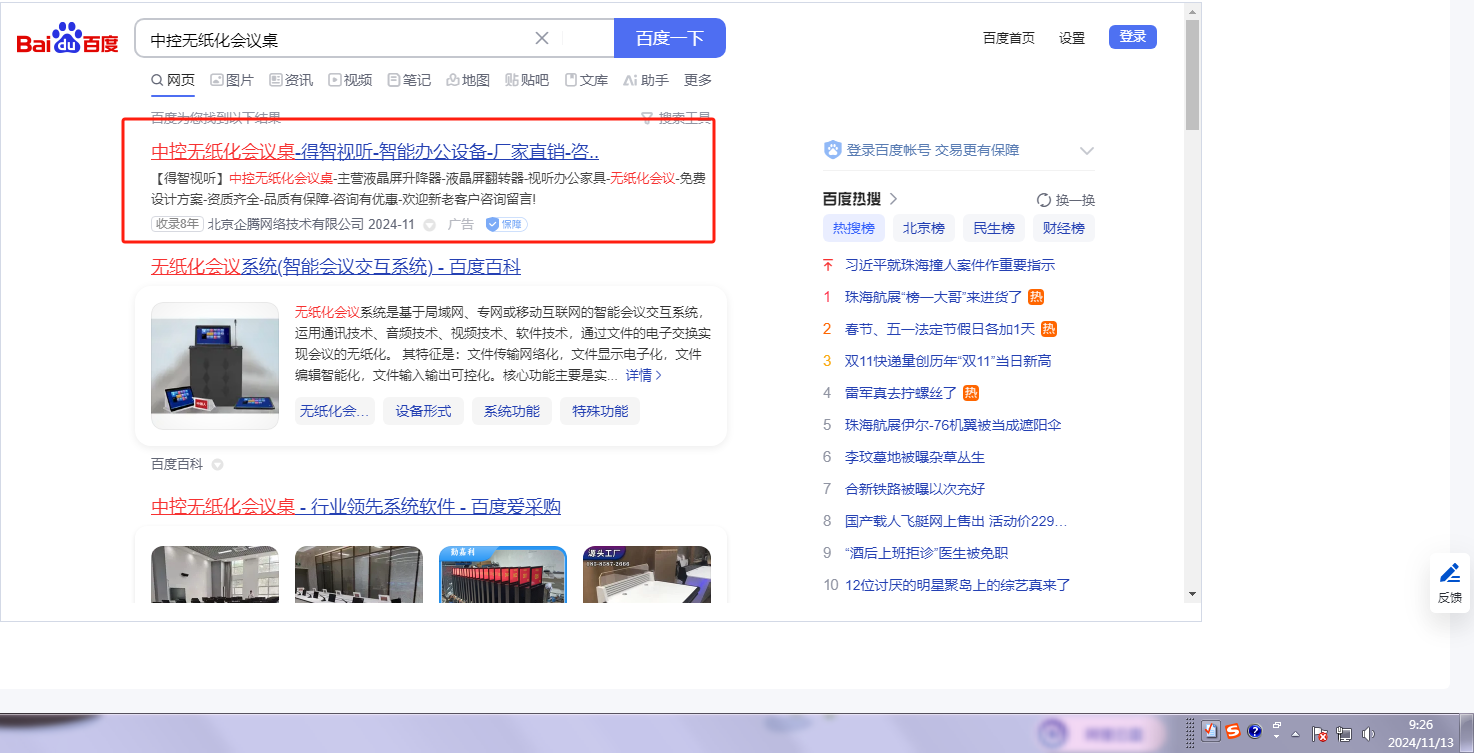Screen dimensions: 1474x753
Task: Click the 换一换 refresh icon in hot search
Action: [1043, 200]
